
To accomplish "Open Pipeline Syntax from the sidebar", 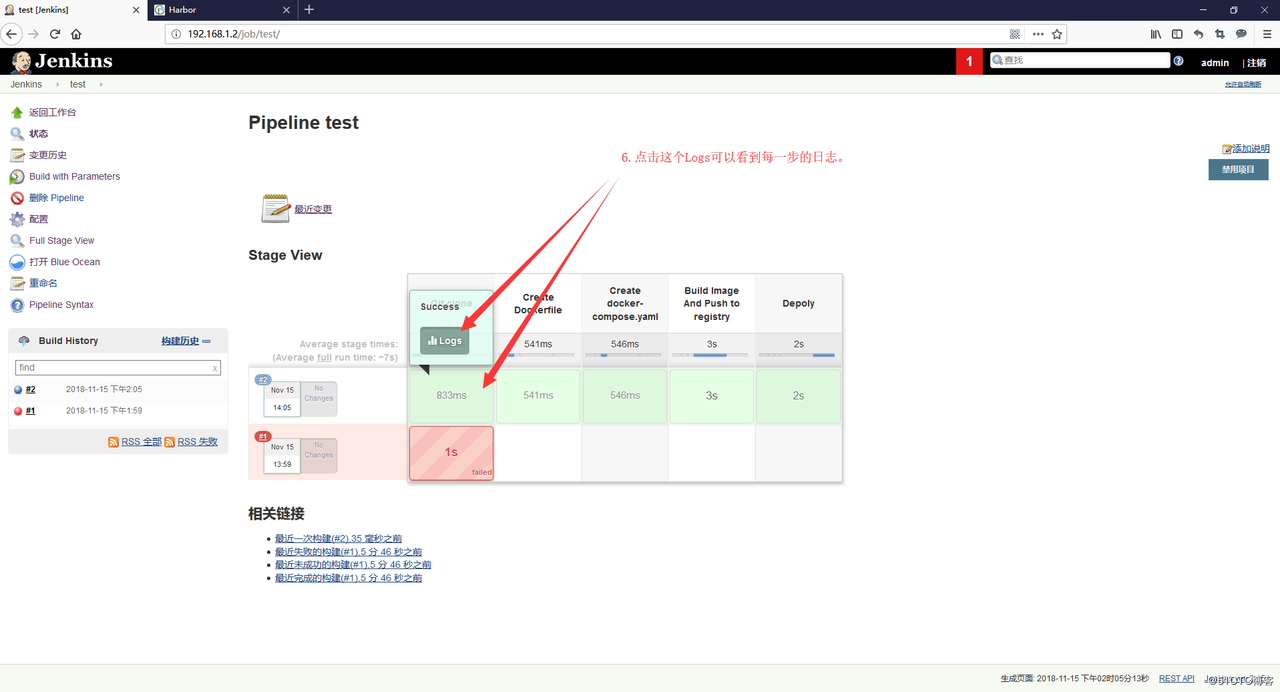I will [x=61, y=305].
